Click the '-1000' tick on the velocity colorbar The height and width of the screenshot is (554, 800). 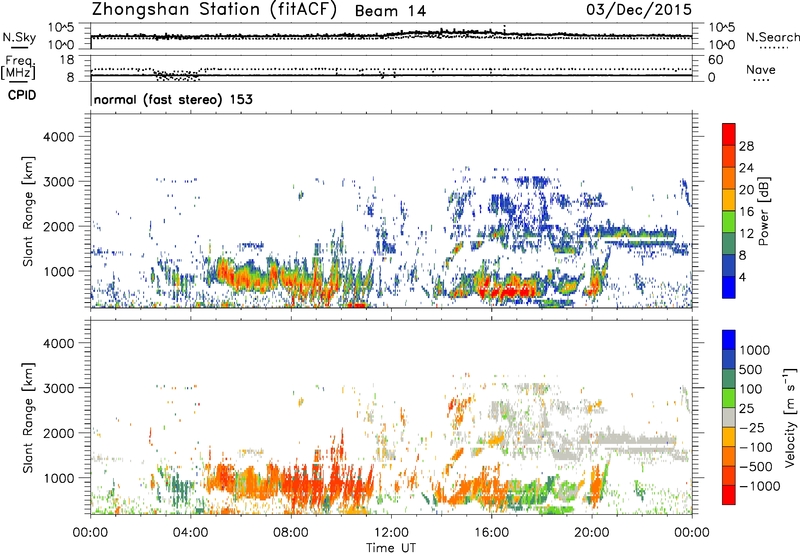pyautogui.click(x=759, y=486)
